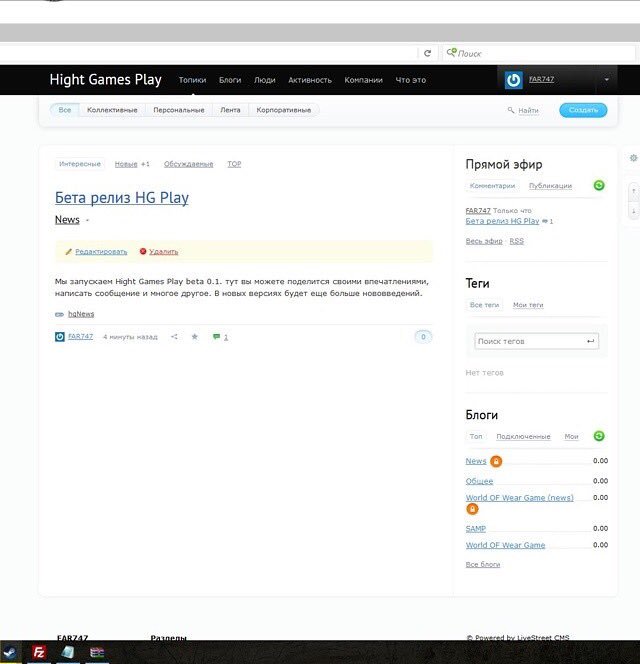
Task: Click the pencil edit icon
Action: pos(69,252)
